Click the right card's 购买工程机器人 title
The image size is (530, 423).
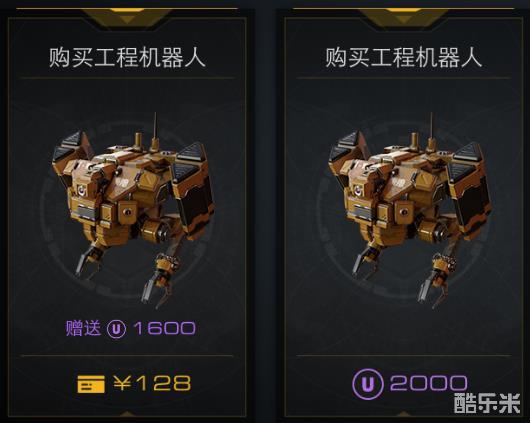(x=403, y=57)
